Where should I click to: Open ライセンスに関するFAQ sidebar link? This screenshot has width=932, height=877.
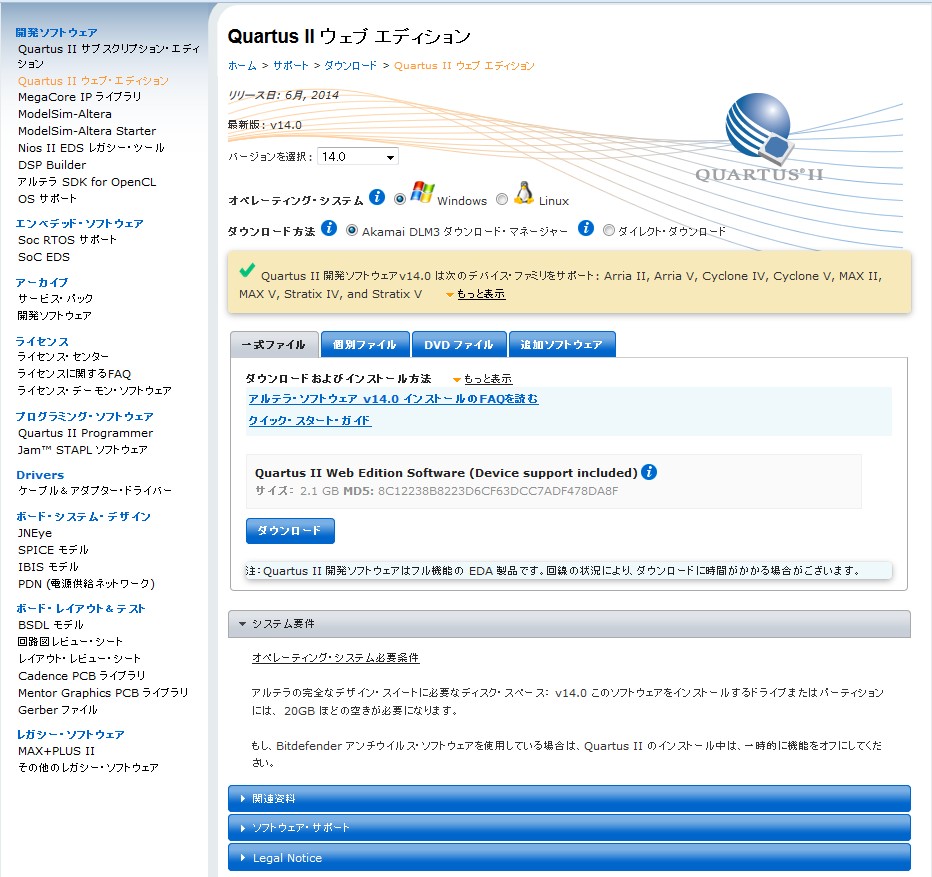tap(74, 374)
